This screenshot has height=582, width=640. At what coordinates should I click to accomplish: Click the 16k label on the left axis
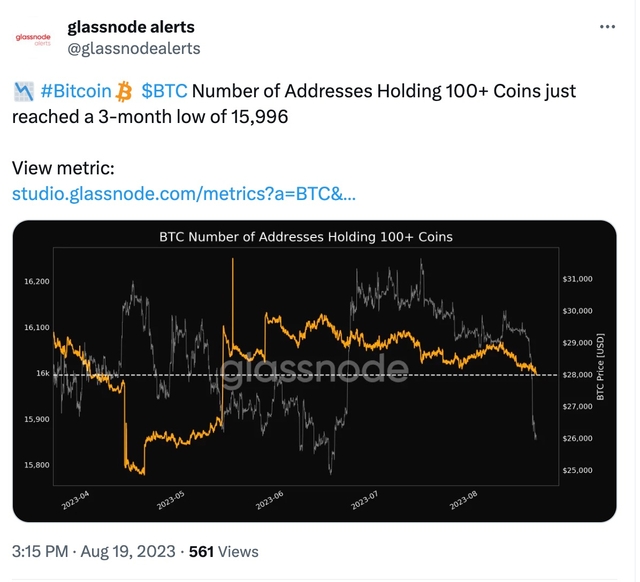point(41,373)
